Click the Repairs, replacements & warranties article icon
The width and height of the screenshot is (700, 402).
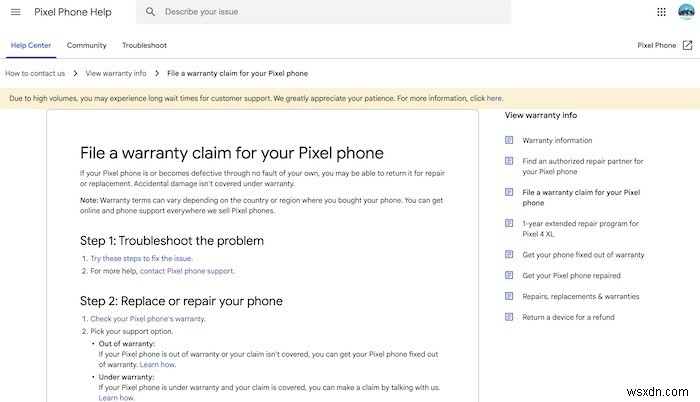coord(510,296)
